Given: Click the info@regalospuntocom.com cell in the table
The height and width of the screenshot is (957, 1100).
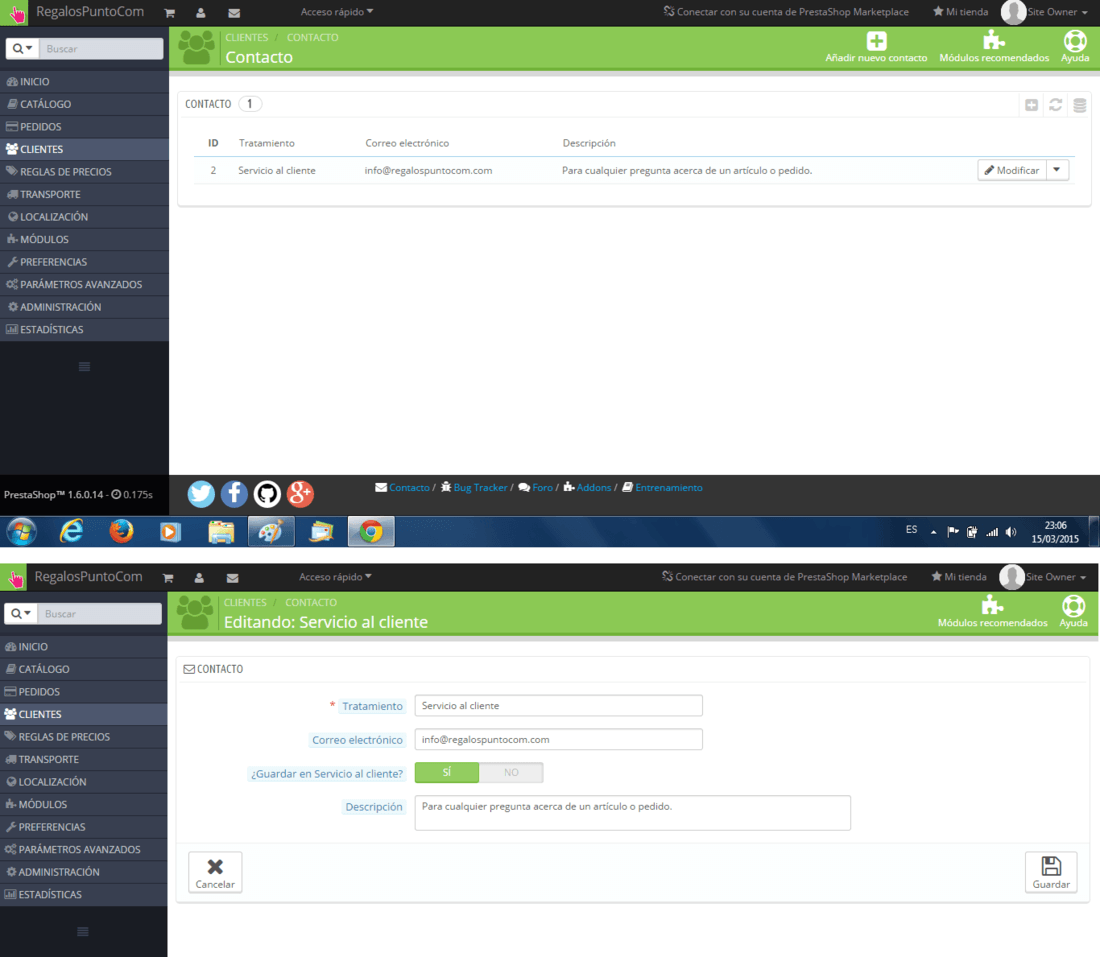Looking at the screenshot, I should [x=429, y=170].
